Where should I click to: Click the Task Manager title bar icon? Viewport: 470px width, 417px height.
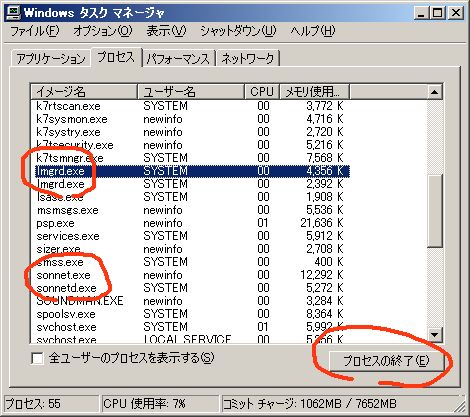pyautogui.click(x=14, y=12)
